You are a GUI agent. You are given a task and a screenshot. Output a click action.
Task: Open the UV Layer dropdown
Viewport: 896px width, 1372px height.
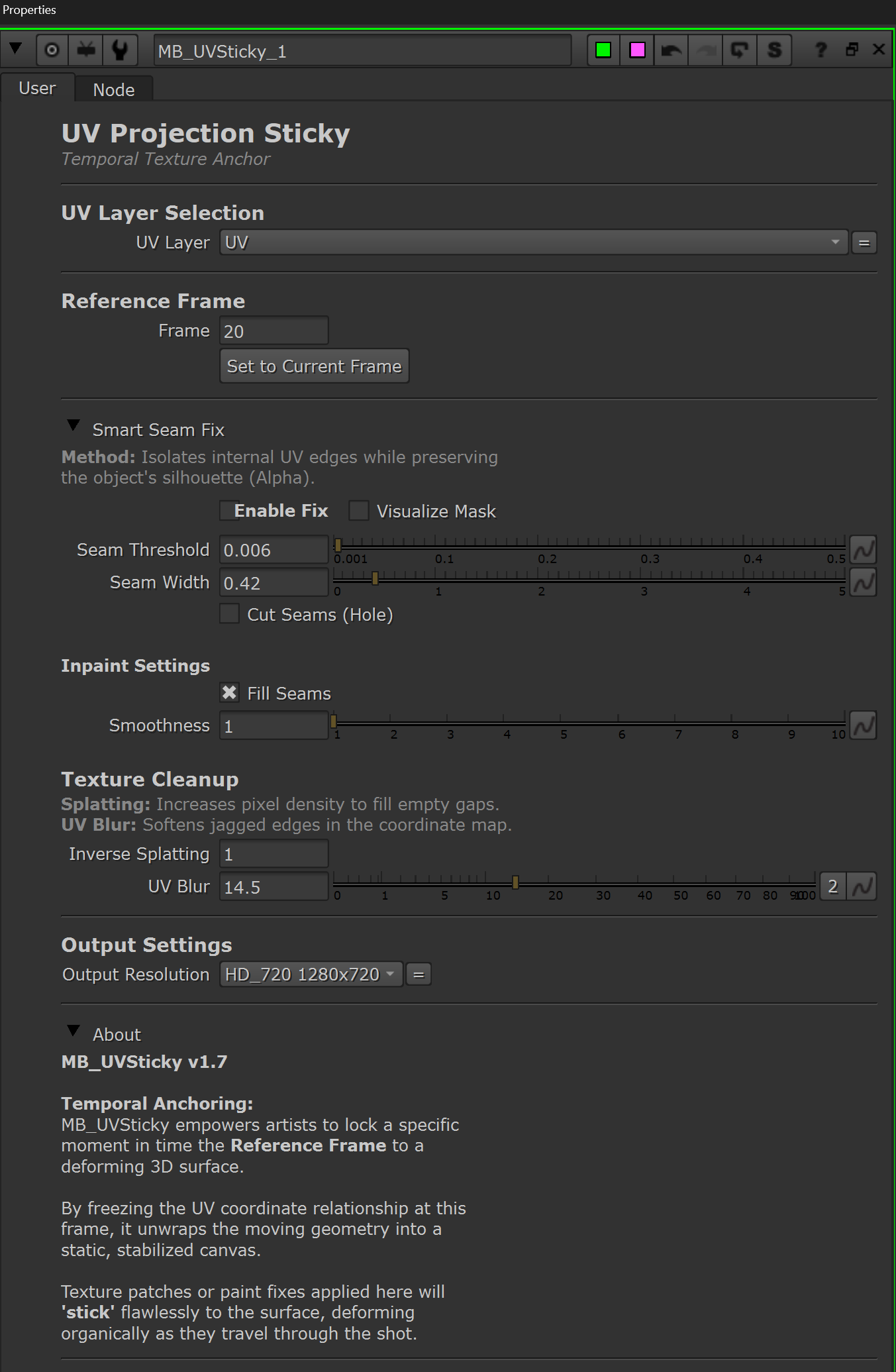(533, 242)
